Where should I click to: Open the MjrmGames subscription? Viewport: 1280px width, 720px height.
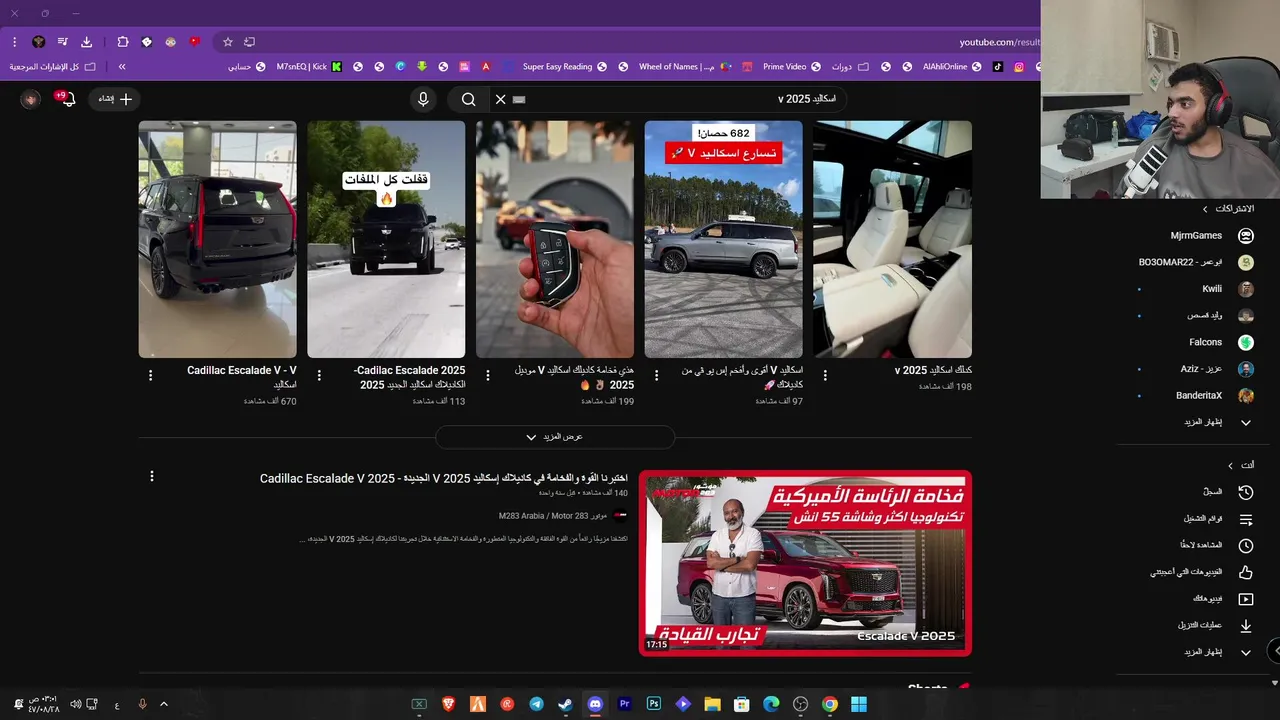[1212, 236]
